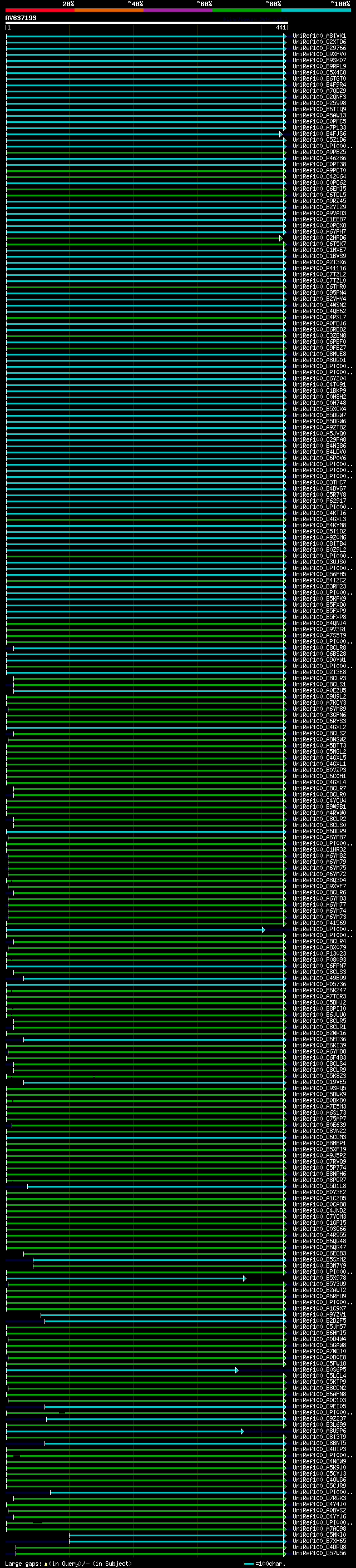Screen dimensions: 356x1568
Task: Select the UniRef100_C5X4C8 label
Action: tap(319, 72)
